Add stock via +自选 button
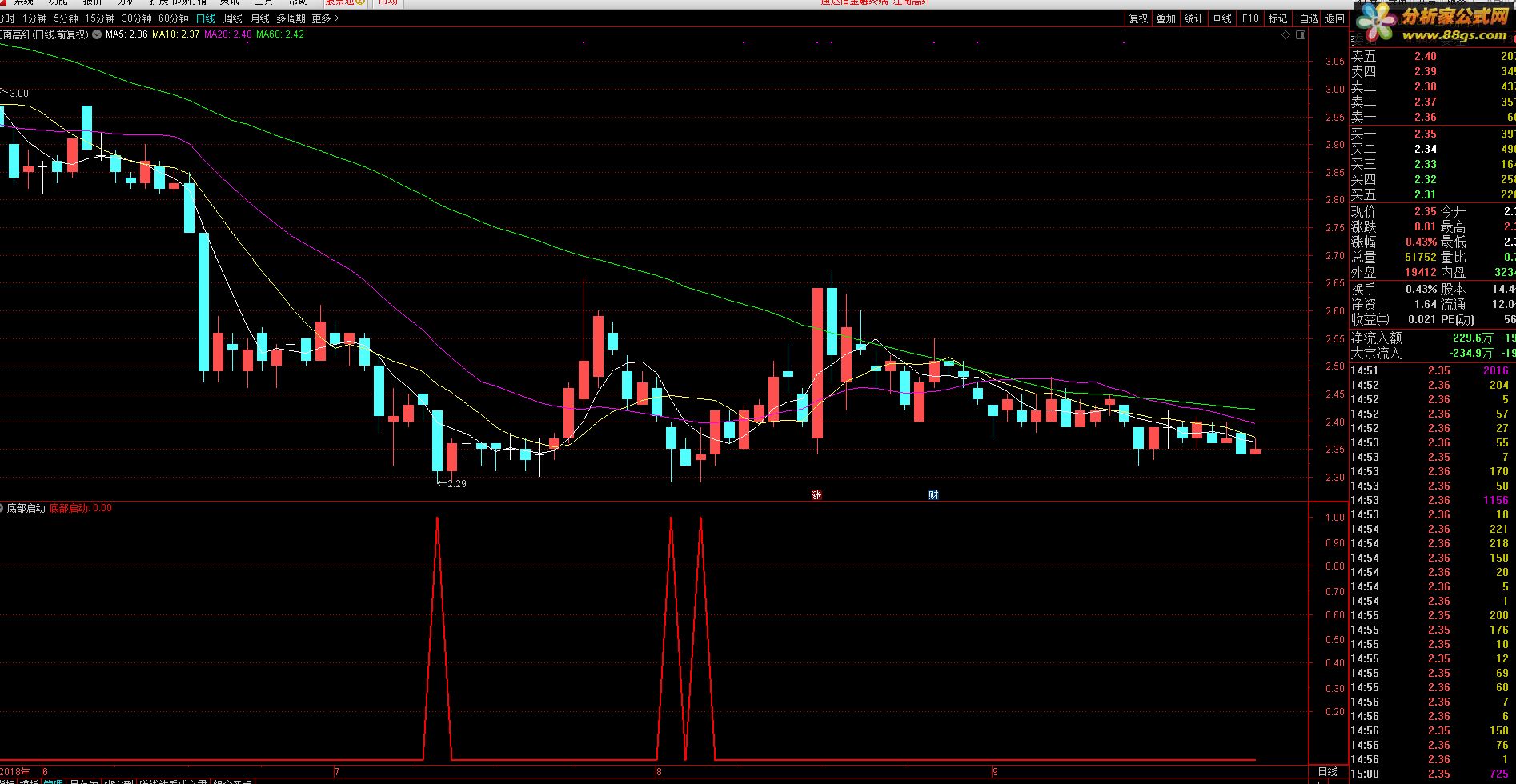Screen dimensions: 1516x784 click(1306, 18)
